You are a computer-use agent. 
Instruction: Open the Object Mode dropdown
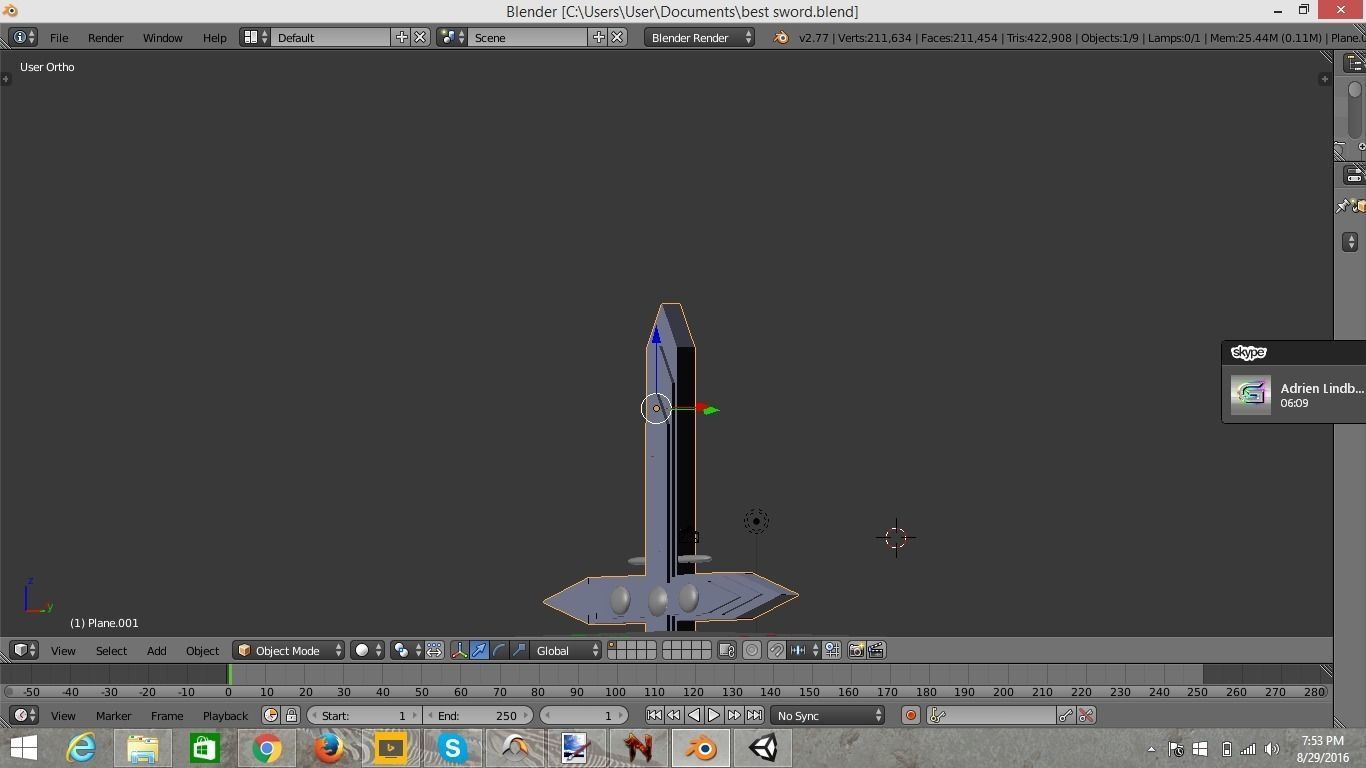(x=289, y=650)
